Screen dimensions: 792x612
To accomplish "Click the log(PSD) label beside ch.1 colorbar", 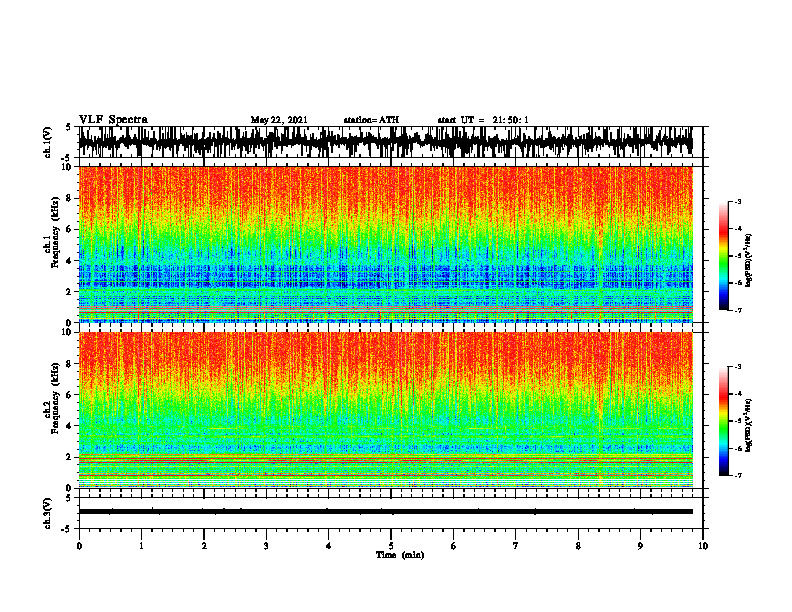I will (x=749, y=261).
